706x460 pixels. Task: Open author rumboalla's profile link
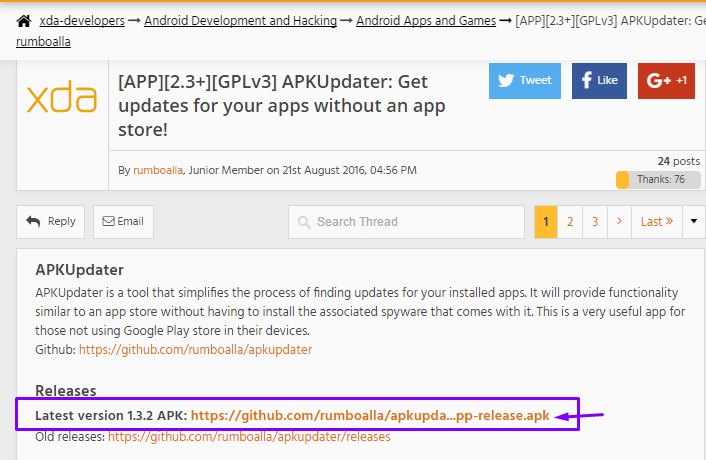(x=158, y=170)
